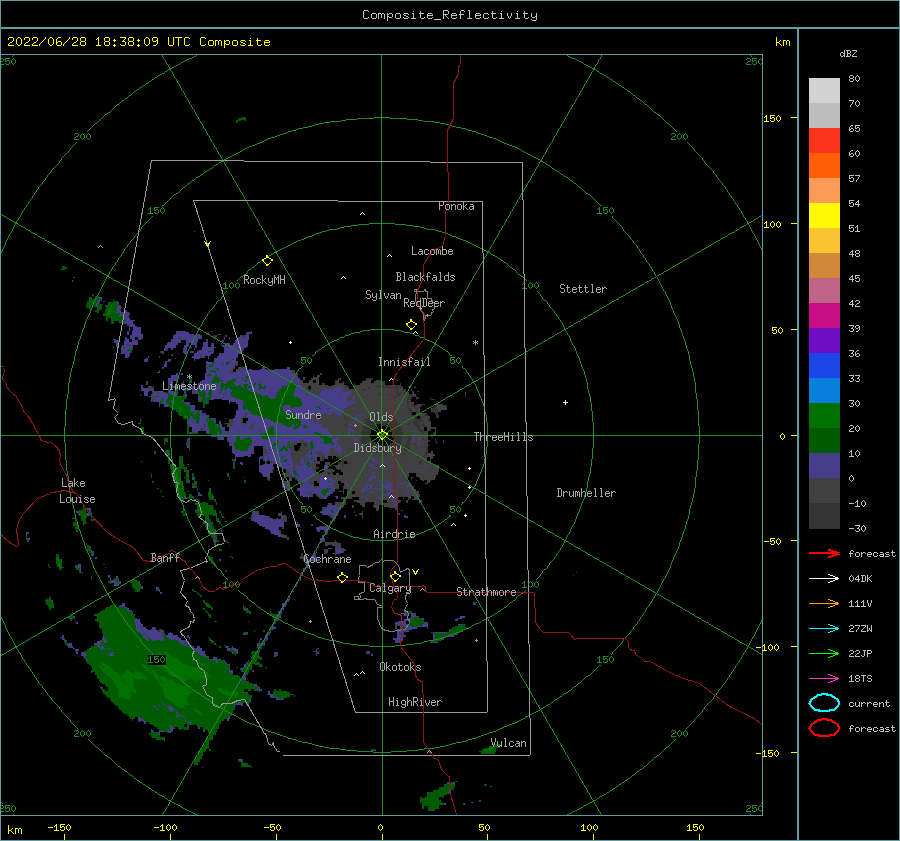Click the Blackfalds label
The image size is (900, 841).
coord(425,277)
